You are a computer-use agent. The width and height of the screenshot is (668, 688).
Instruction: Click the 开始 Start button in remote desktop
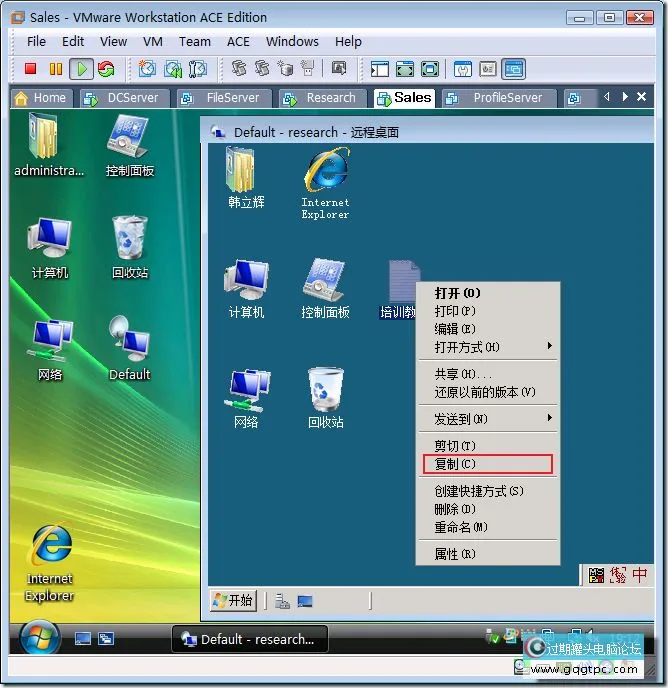pos(233,600)
